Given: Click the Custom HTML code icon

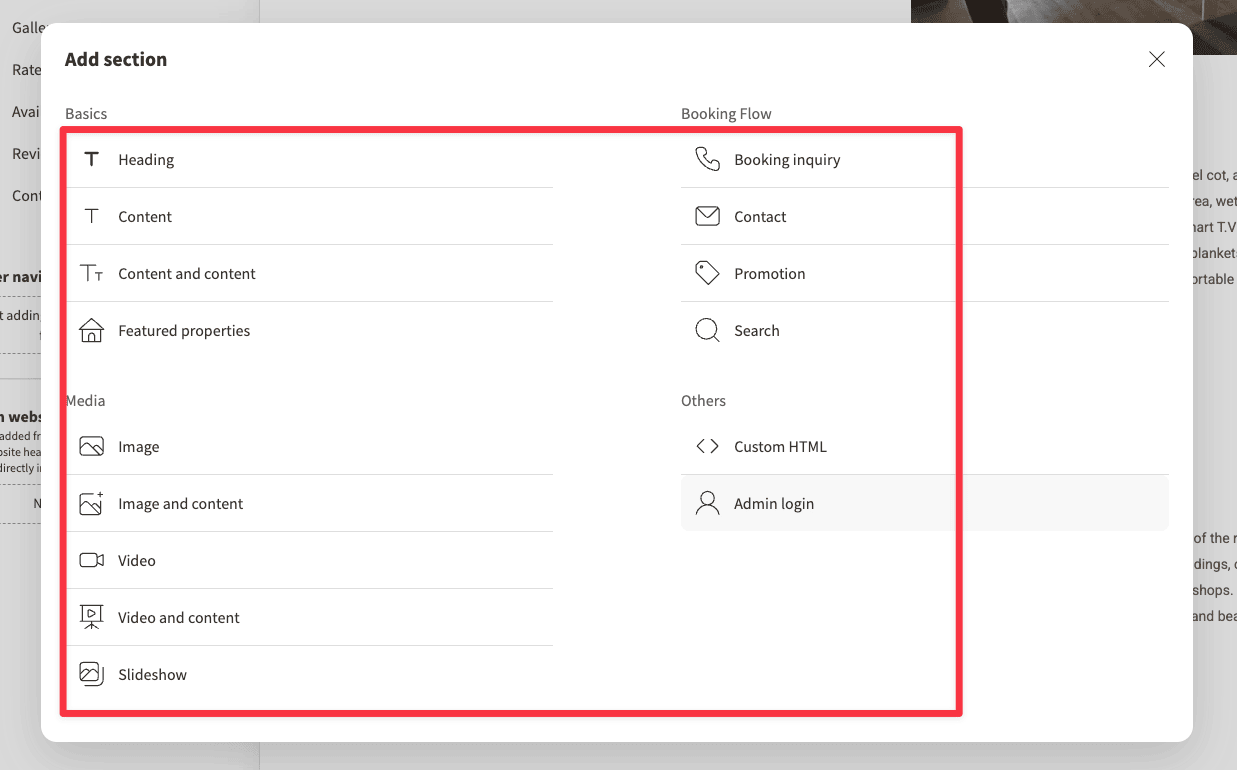Looking at the screenshot, I should (x=707, y=446).
